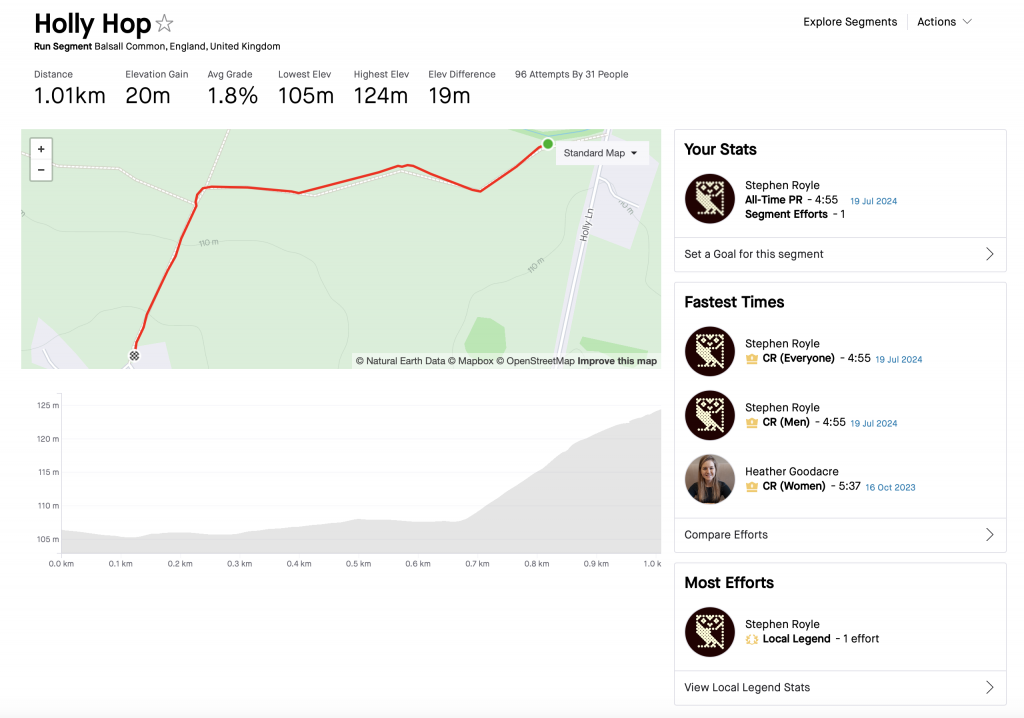Open the Standard Map dropdown

click(601, 153)
